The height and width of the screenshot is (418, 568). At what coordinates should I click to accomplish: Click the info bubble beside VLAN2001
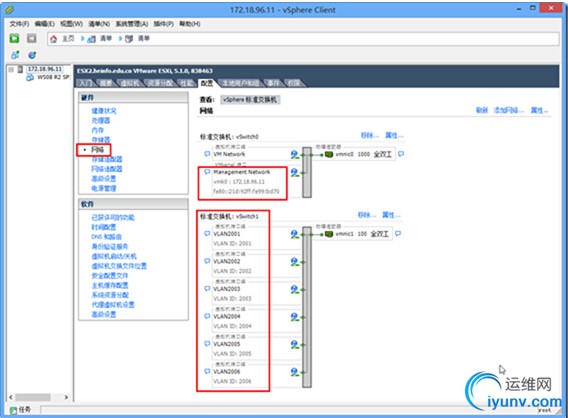207,234
